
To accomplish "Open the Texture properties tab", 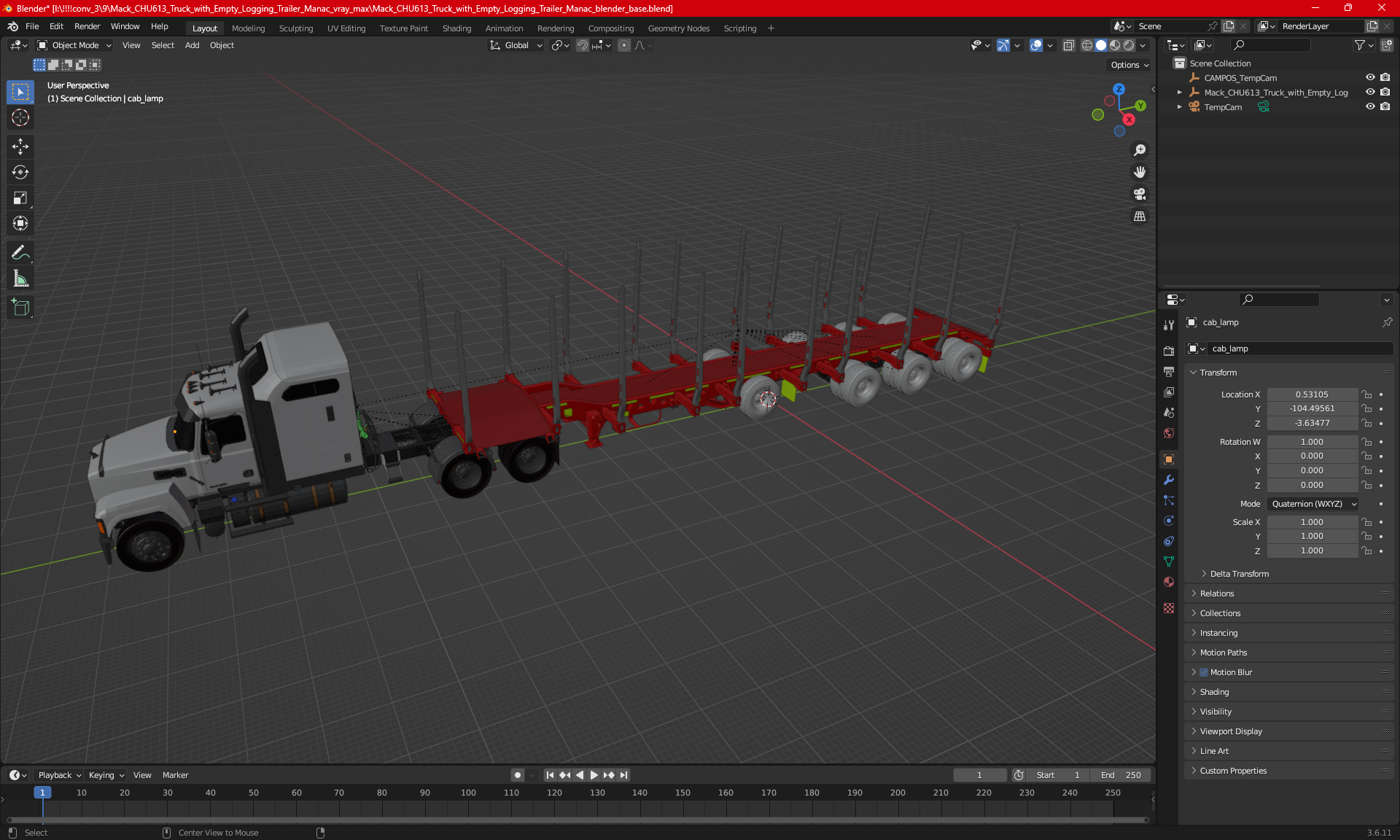I will (1169, 608).
